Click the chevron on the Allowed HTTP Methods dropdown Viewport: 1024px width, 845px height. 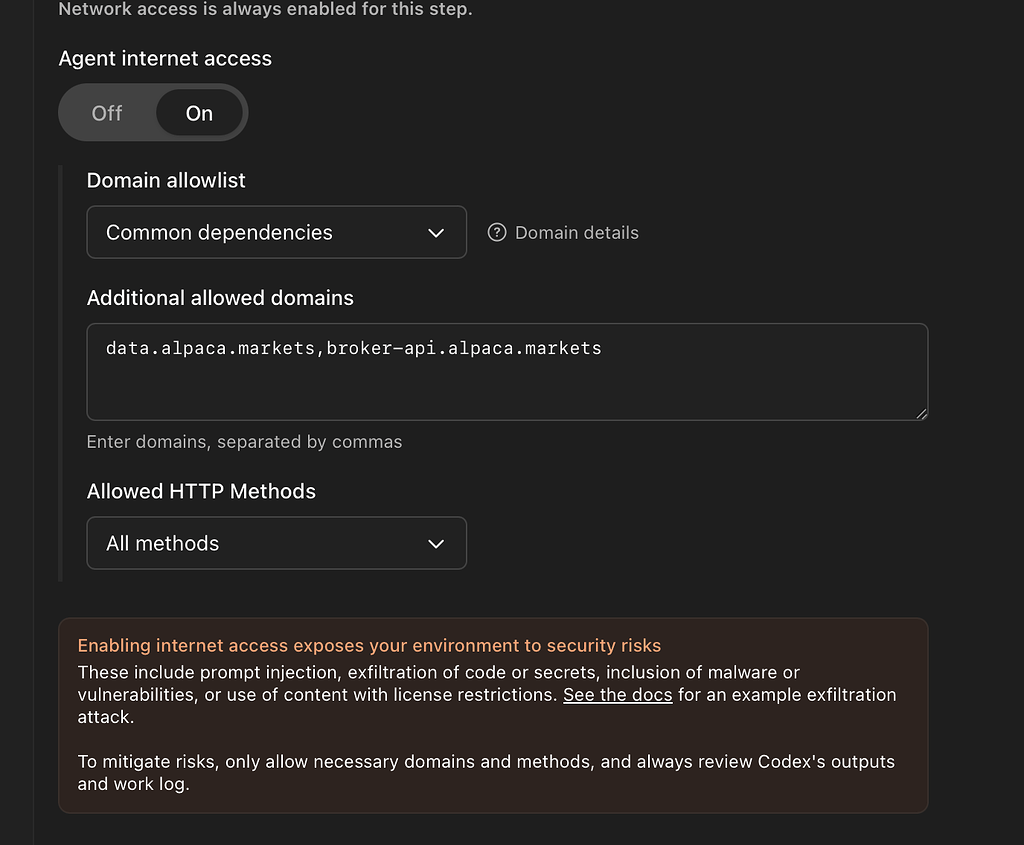[x=436, y=543]
